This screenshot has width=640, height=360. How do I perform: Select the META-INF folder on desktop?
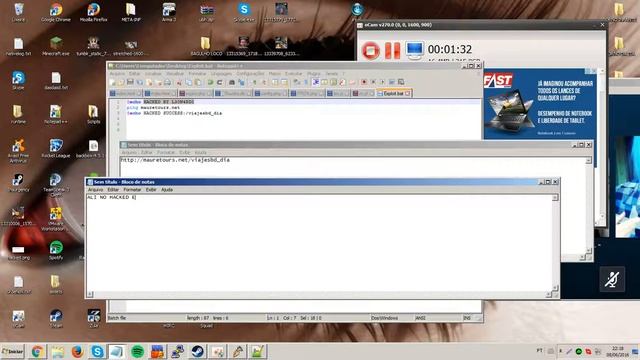coord(131,12)
